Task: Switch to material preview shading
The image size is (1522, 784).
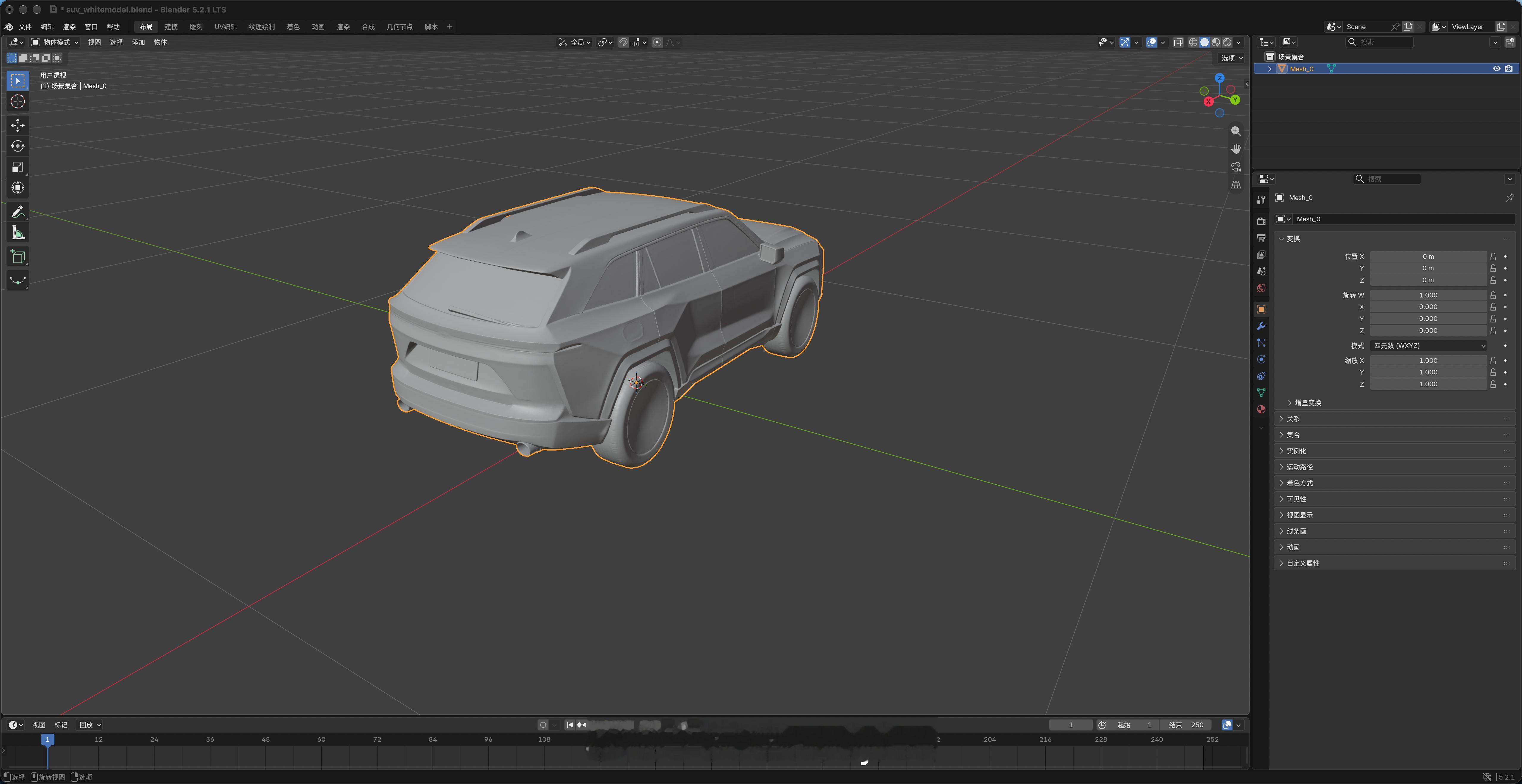Action: coord(1216,42)
